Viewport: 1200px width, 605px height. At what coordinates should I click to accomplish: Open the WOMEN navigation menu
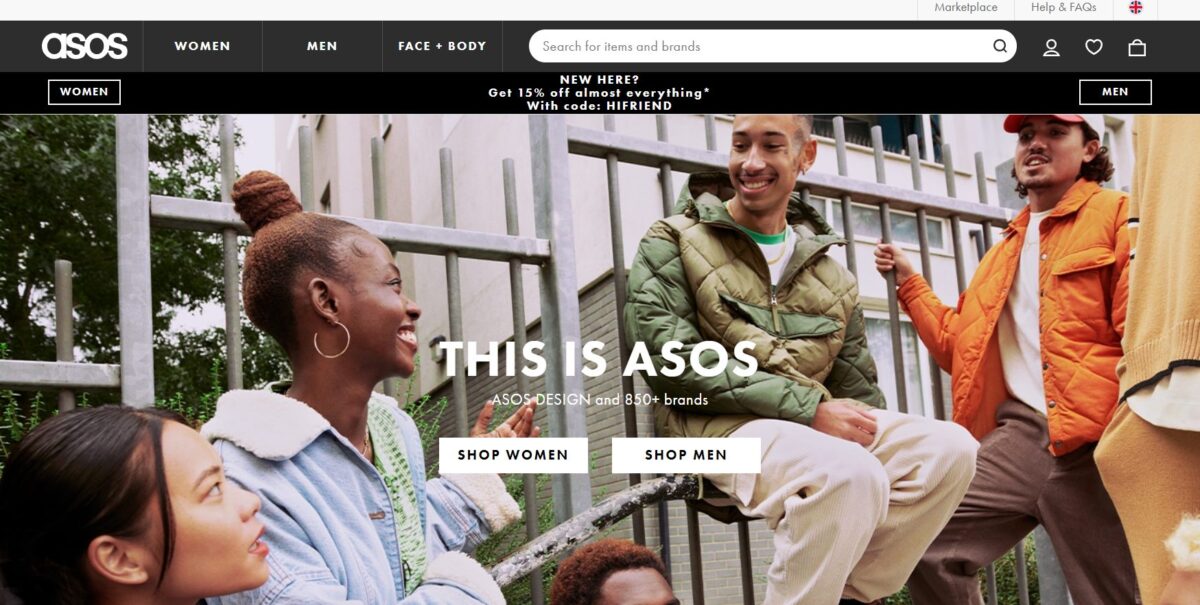pyautogui.click(x=202, y=46)
